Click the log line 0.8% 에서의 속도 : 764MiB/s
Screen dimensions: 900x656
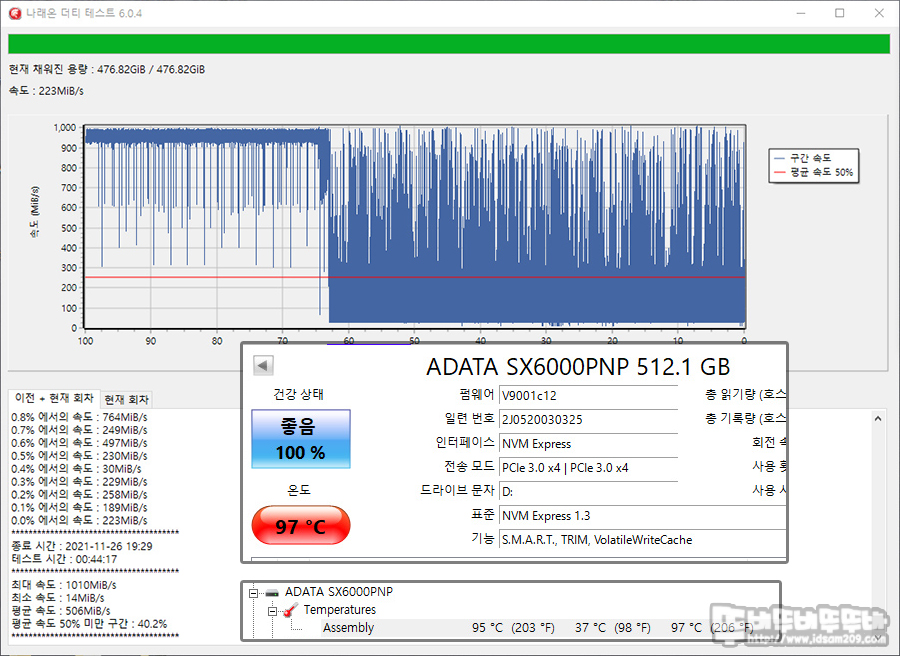coord(79,417)
